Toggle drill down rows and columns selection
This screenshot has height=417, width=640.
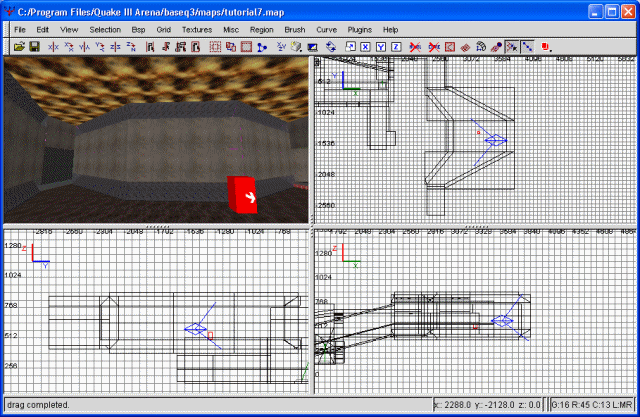(x=527, y=47)
